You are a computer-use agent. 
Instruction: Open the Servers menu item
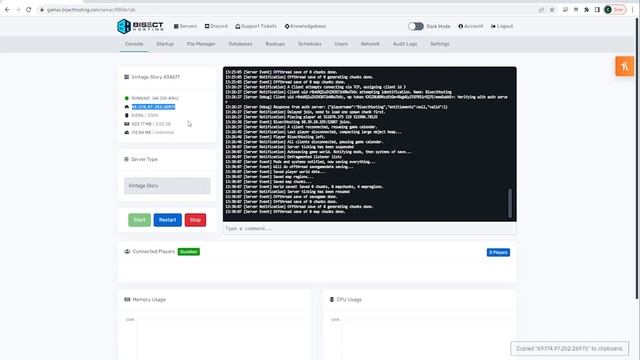(185, 26)
